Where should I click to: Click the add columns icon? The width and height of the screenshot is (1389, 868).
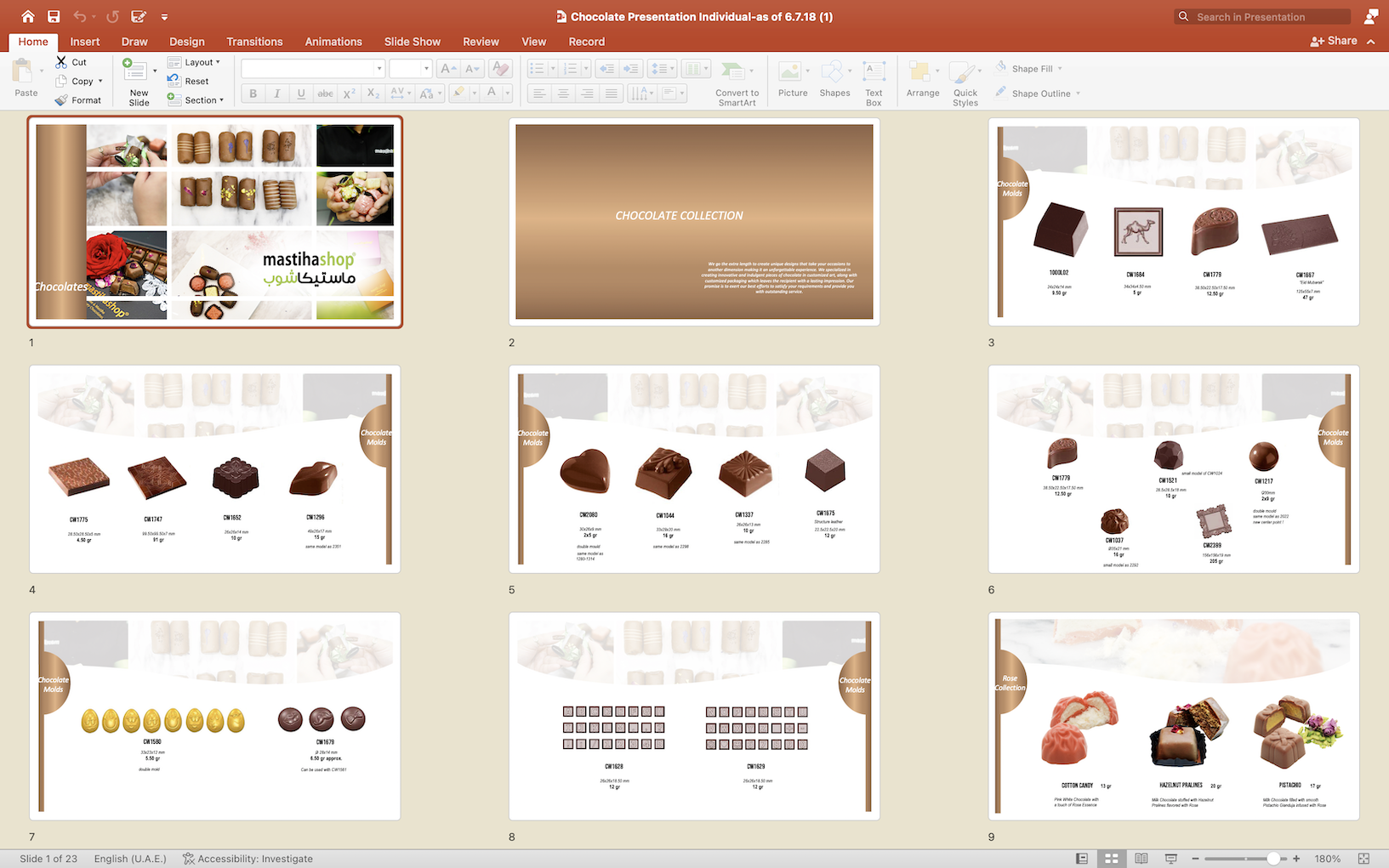click(x=694, y=69)
